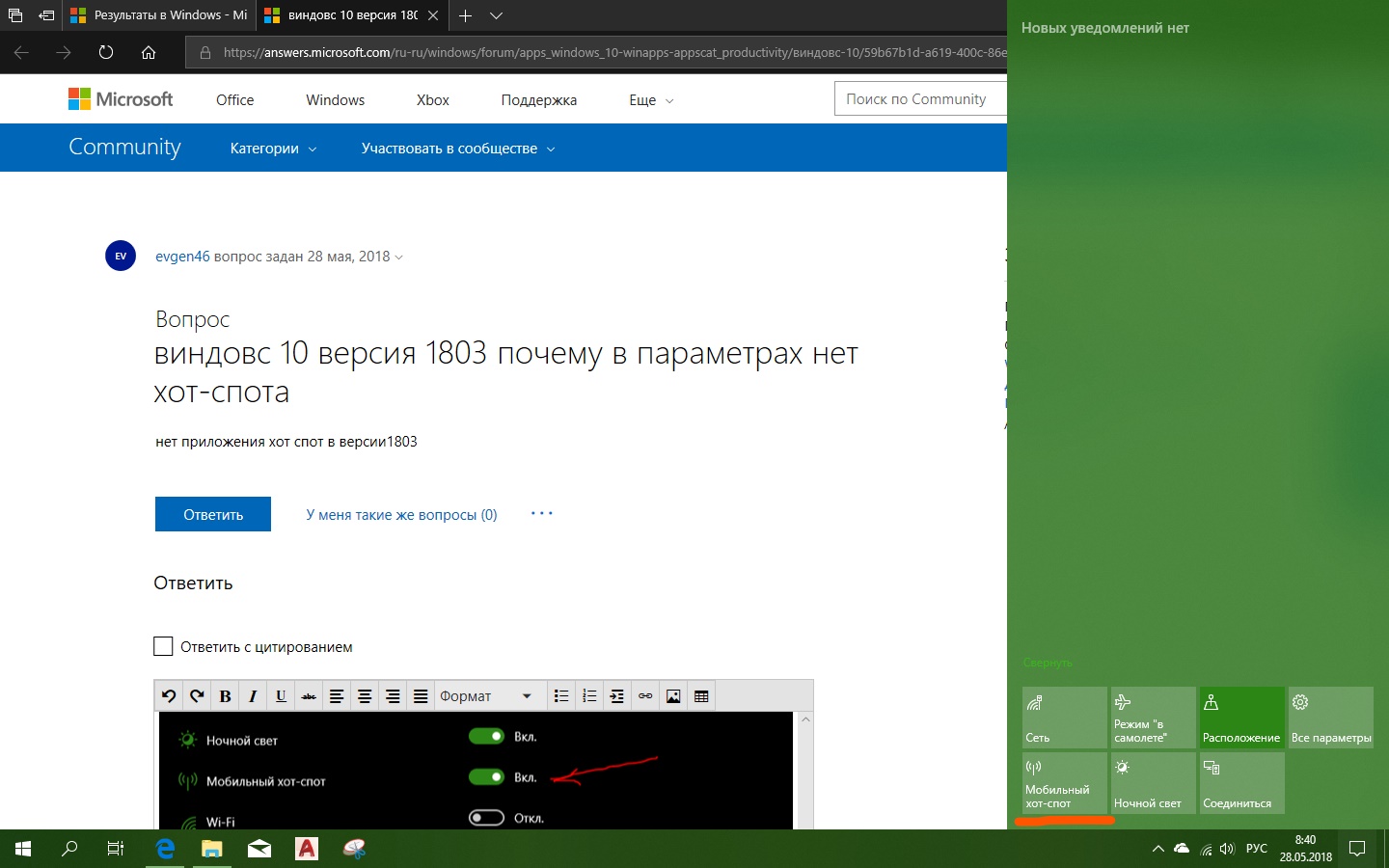
Task: Open the Xbox menu item
Action: coord(433,100)
